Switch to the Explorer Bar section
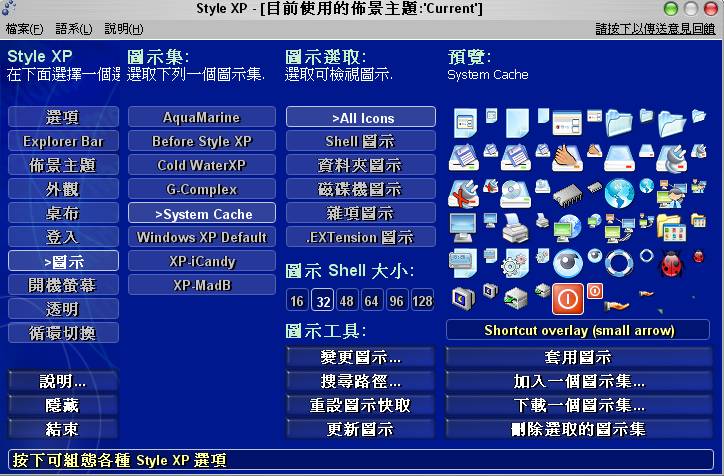Image resolution: width=724 pixels, height=476 pixels. click(x=63, y=141)
